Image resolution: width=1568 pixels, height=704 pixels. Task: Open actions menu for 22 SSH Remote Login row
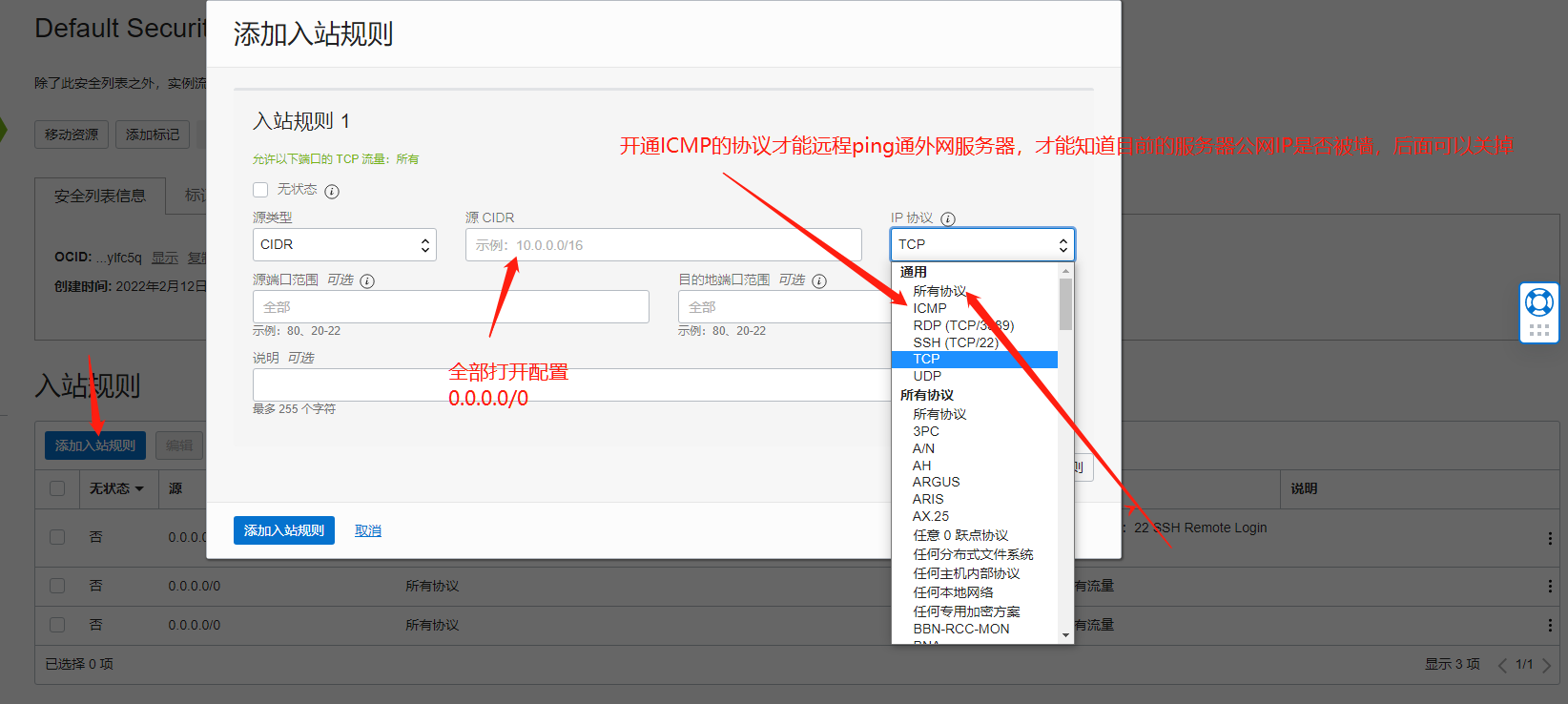[1550, 538]
